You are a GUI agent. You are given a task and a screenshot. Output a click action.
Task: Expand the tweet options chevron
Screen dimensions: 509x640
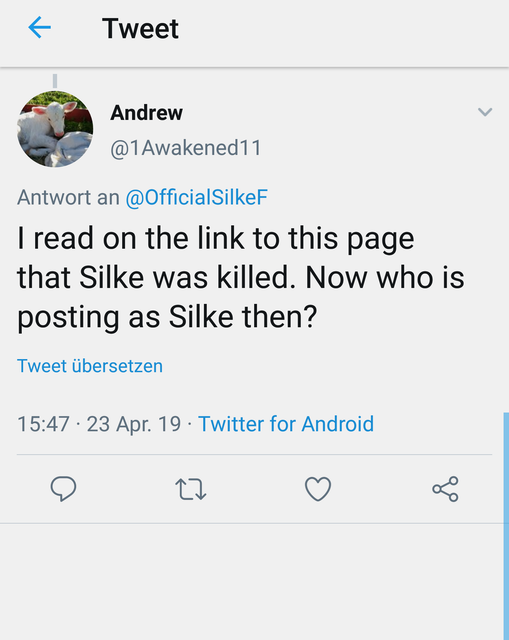pos(485,112)
